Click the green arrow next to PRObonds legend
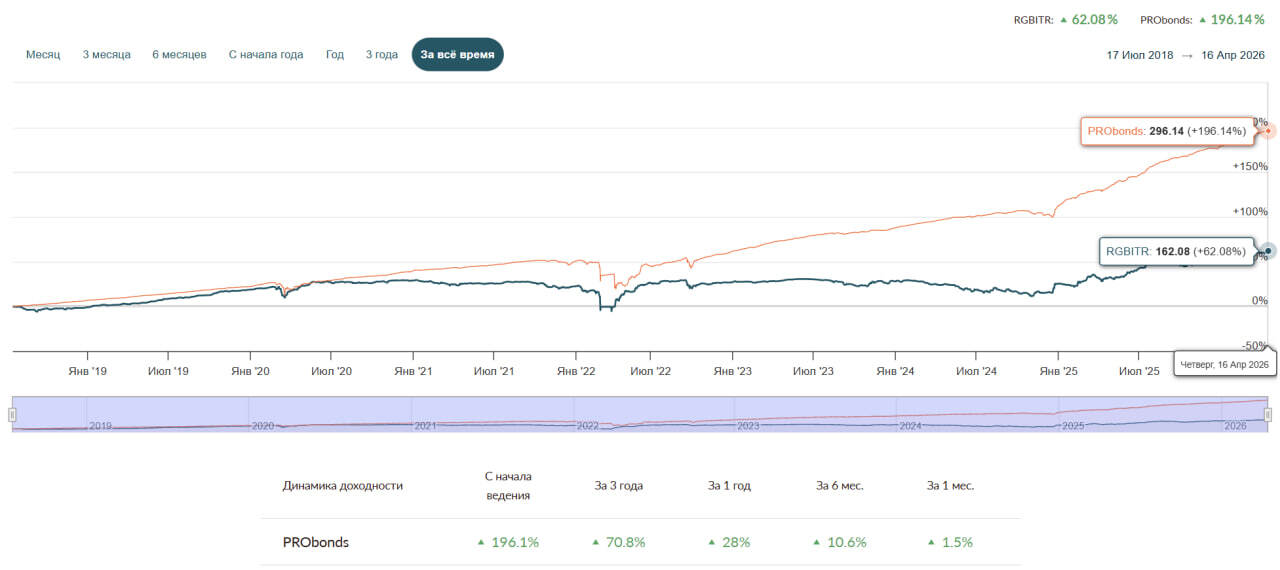This screenshot has height=570, width=1280. coord(1203,19)
